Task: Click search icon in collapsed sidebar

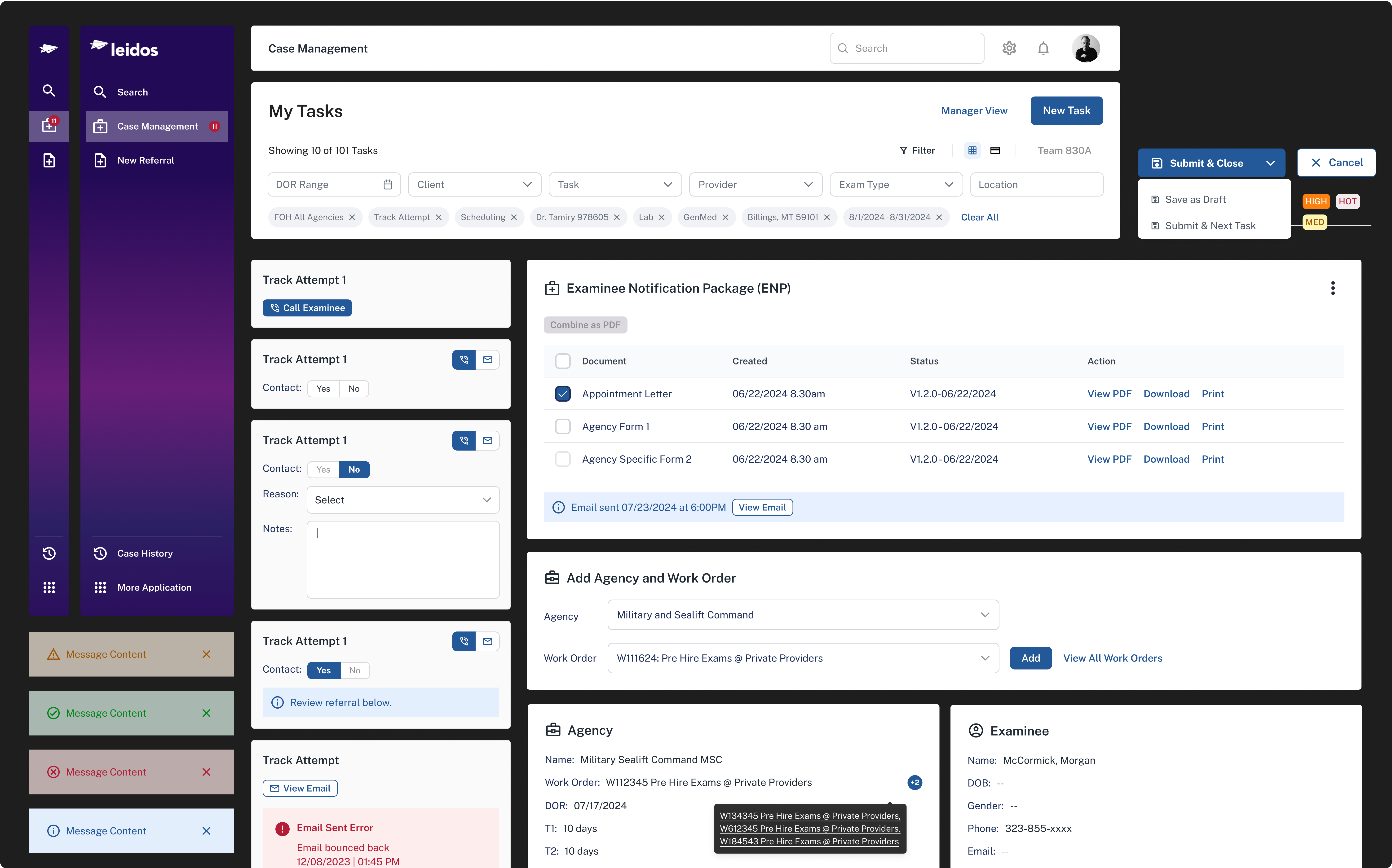Action: (x=49, y=91)
